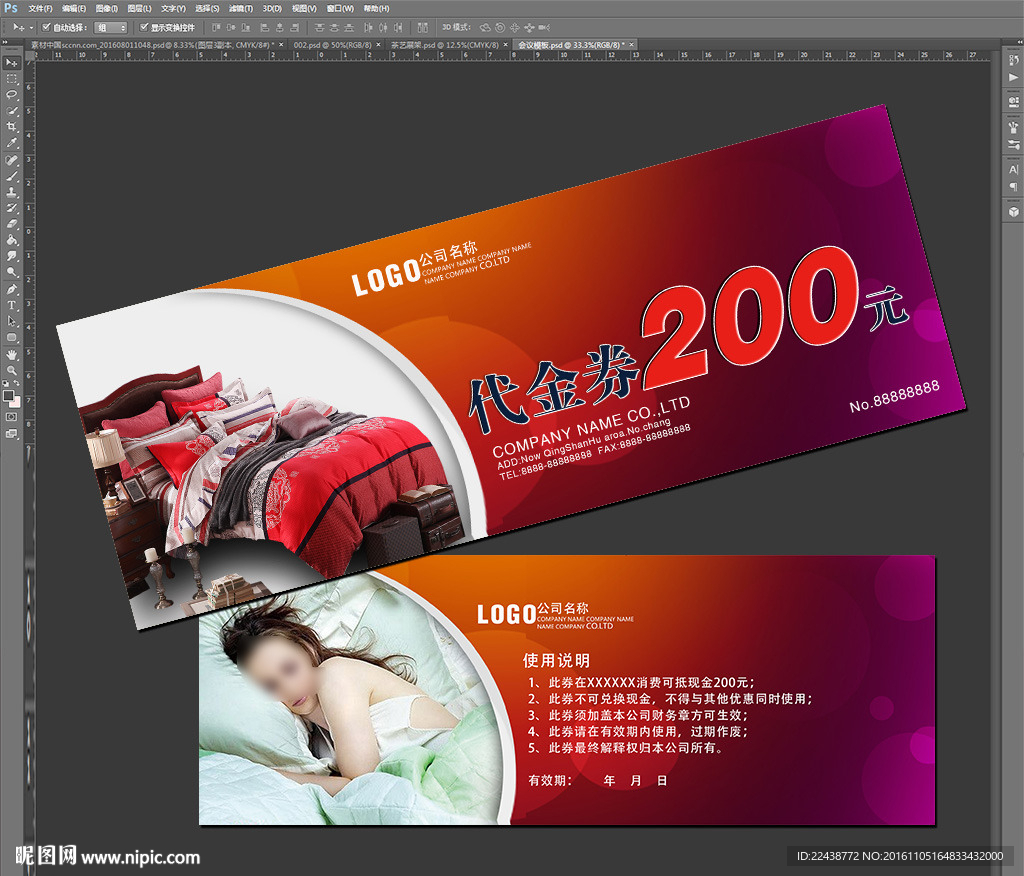Open the Brush settings panel icon
Image resolution: width=1024 pixels, height=876 pixels.
coord(1014,144)
